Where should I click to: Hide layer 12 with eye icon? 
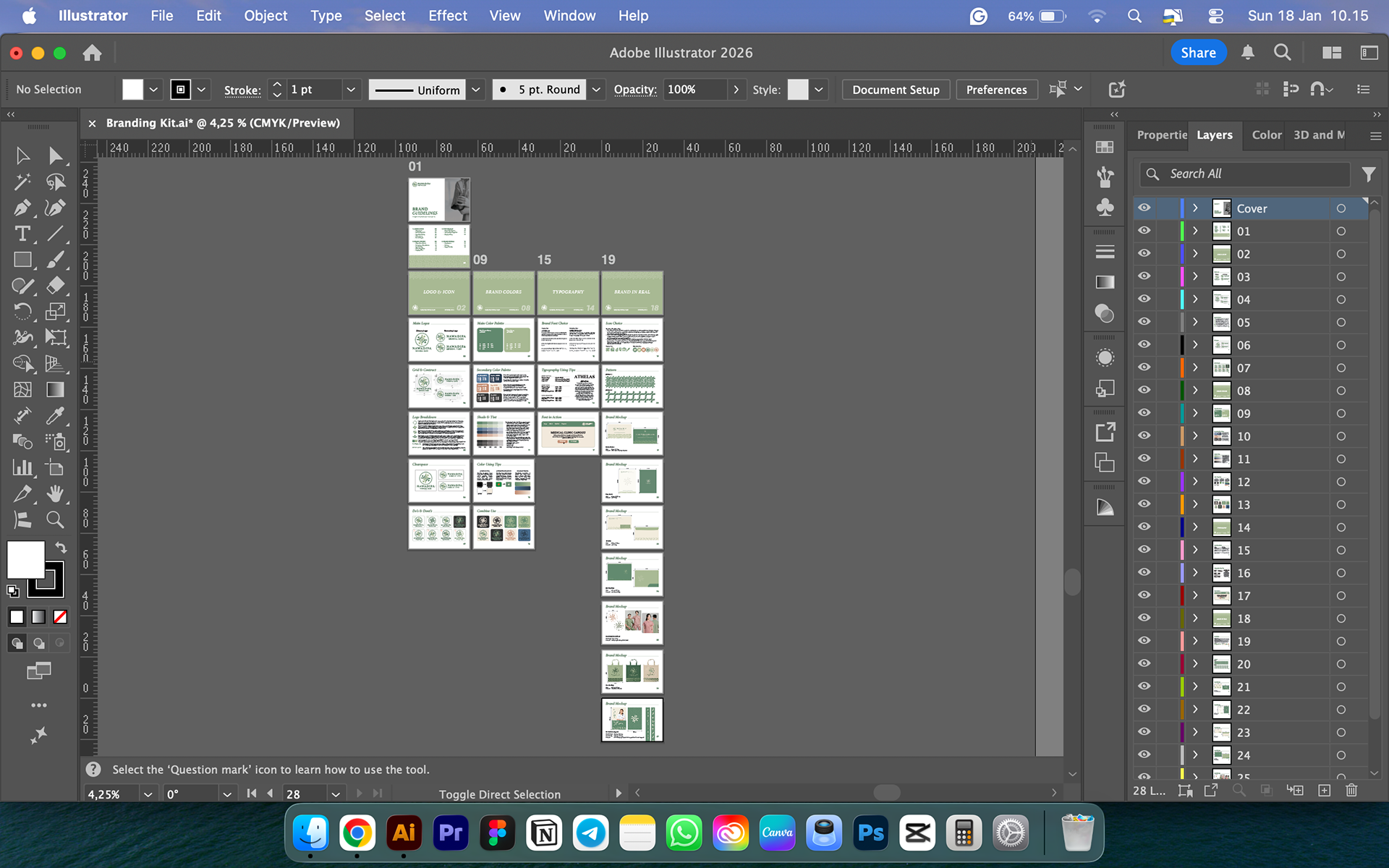click(x=1144, y=481)
